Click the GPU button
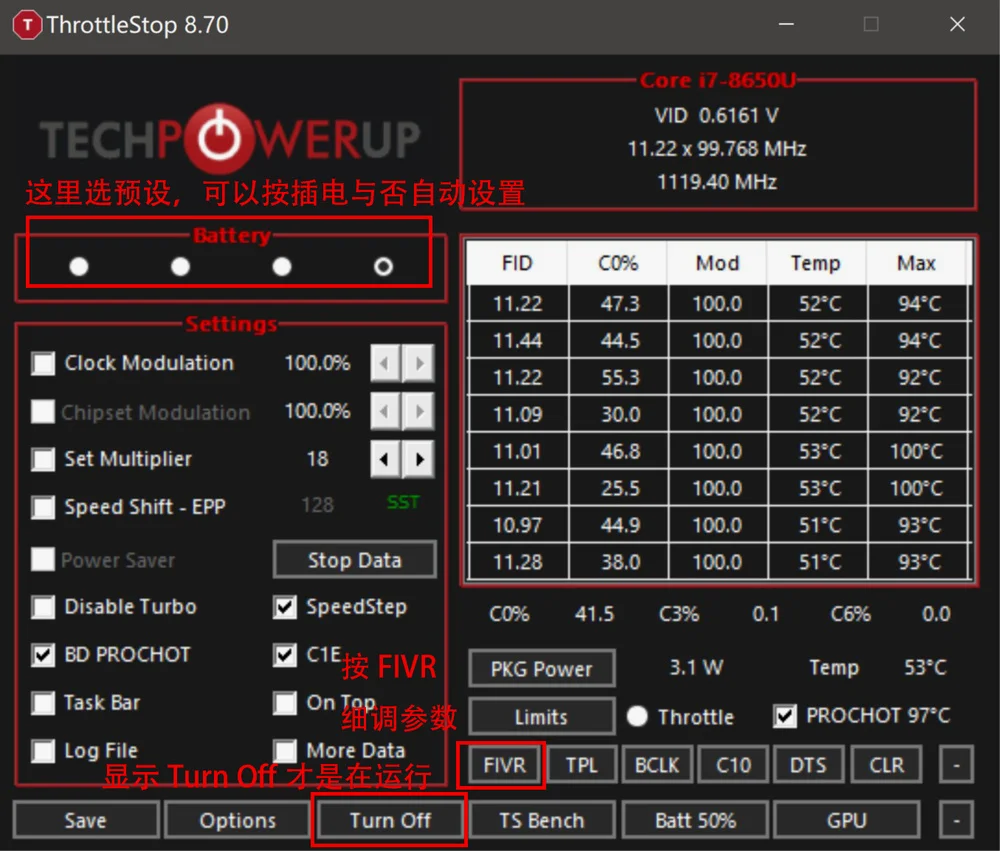This screenshot has height=851, width=1000. click(x=847, y=820)
